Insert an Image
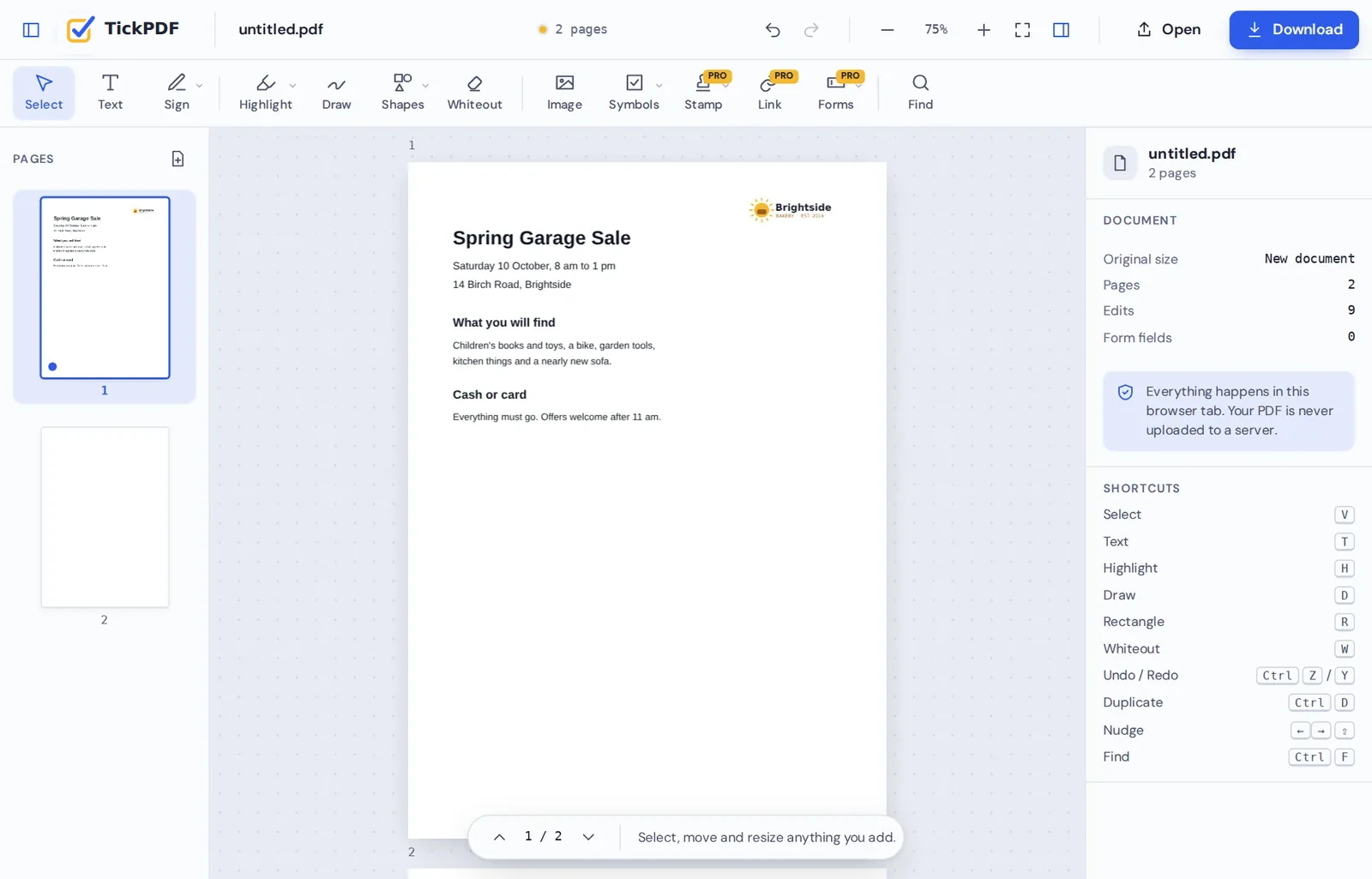The height and width of the screenshot is (879, 1372). pos(564,93)
